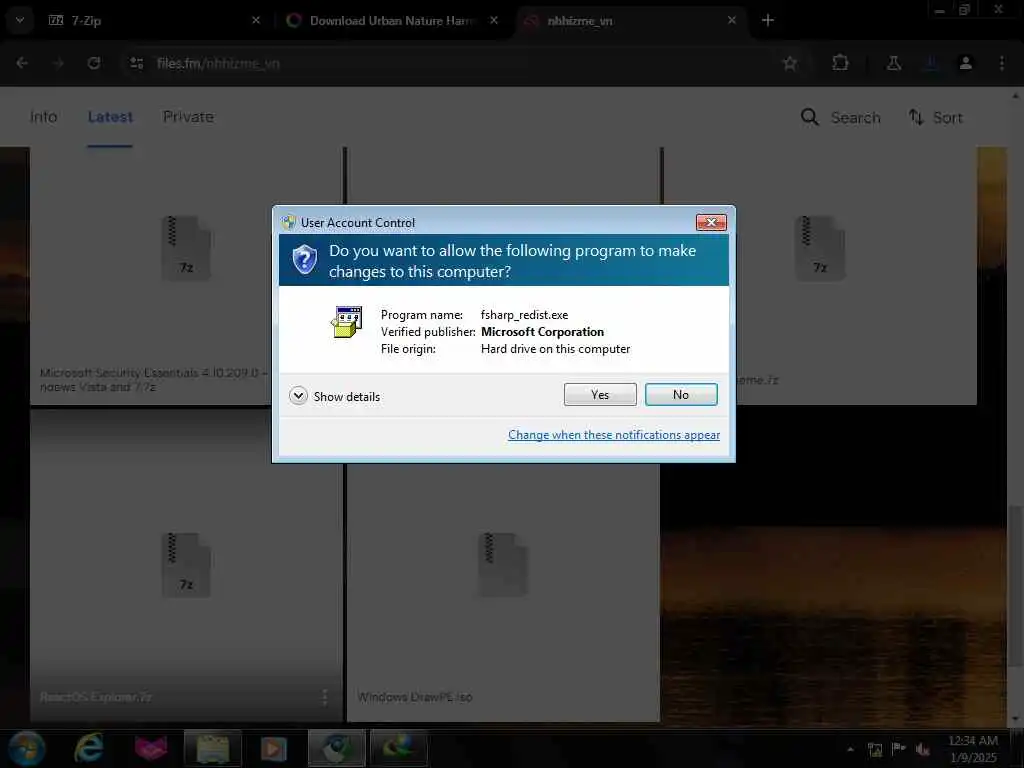Screen dimensions: 1024x768
Task: Open browser extensions puzzle icon
Action: coord(840,63)
